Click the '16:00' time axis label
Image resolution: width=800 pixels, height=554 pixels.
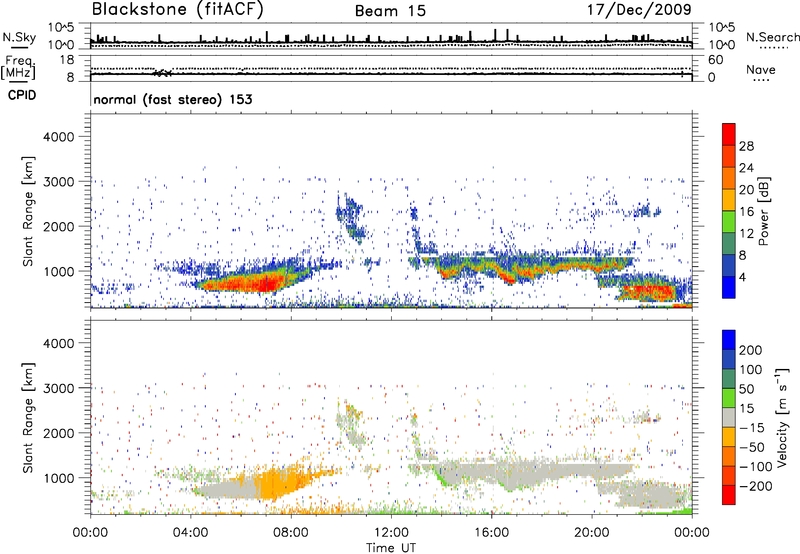click(491, 533)
